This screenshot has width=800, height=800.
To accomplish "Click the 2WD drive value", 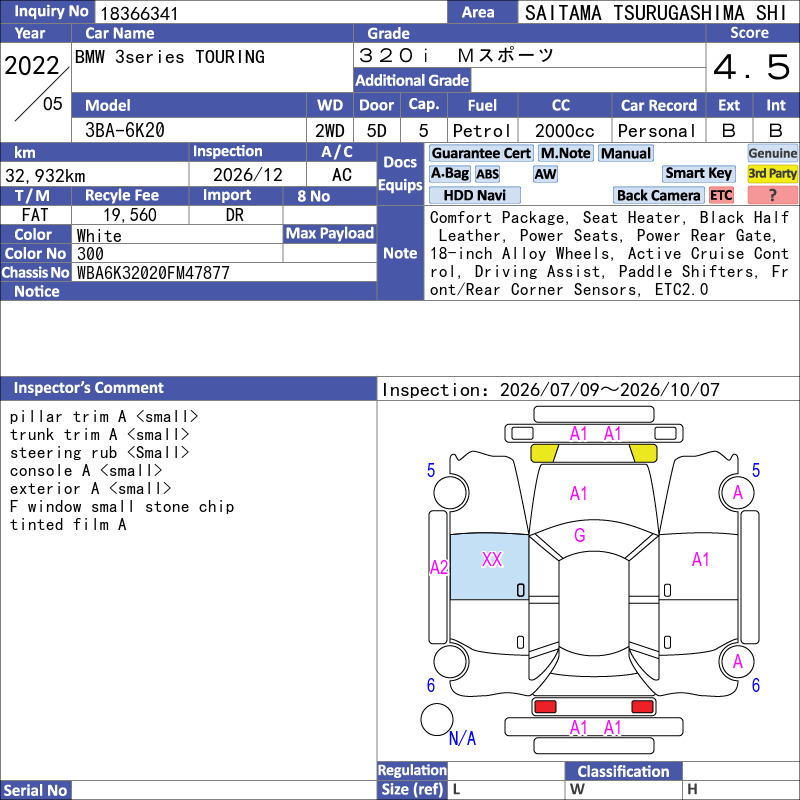I will pos(330,131).
